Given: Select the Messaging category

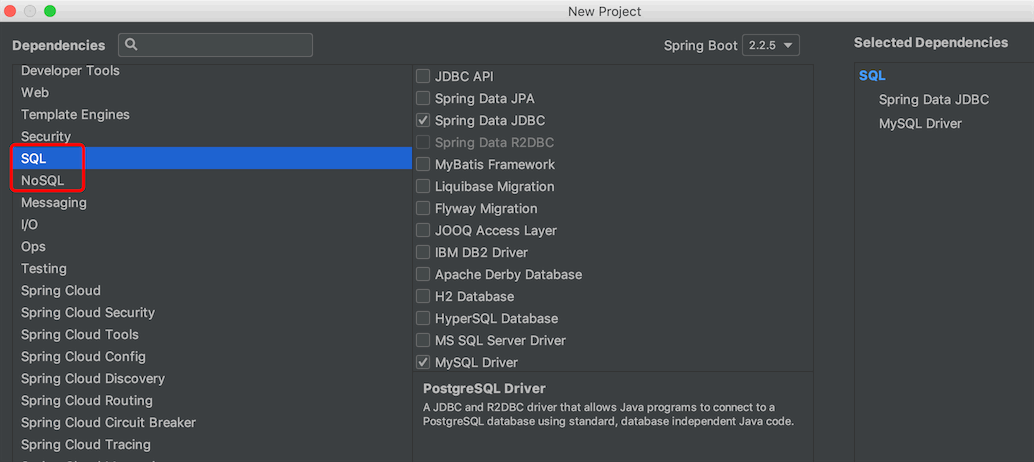Looking at the screenshot, I should click(212, 202).
